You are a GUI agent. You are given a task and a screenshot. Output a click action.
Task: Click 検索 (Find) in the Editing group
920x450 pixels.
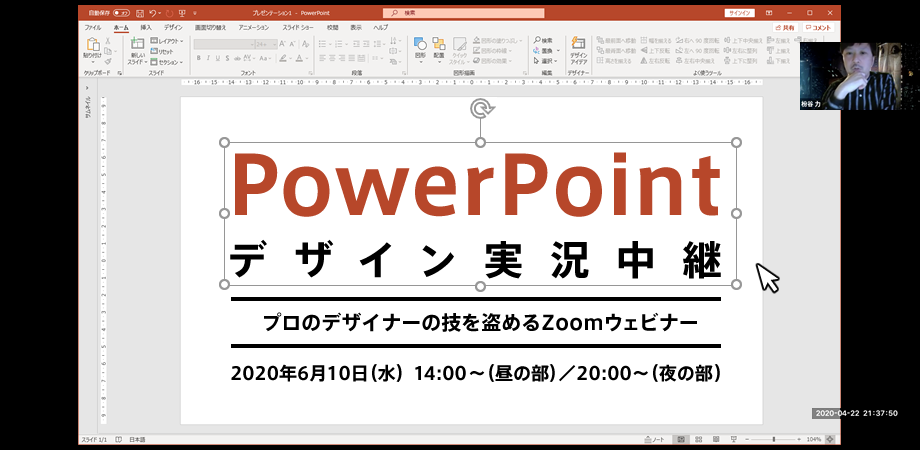pyautogui.click(x=543, y=40)
